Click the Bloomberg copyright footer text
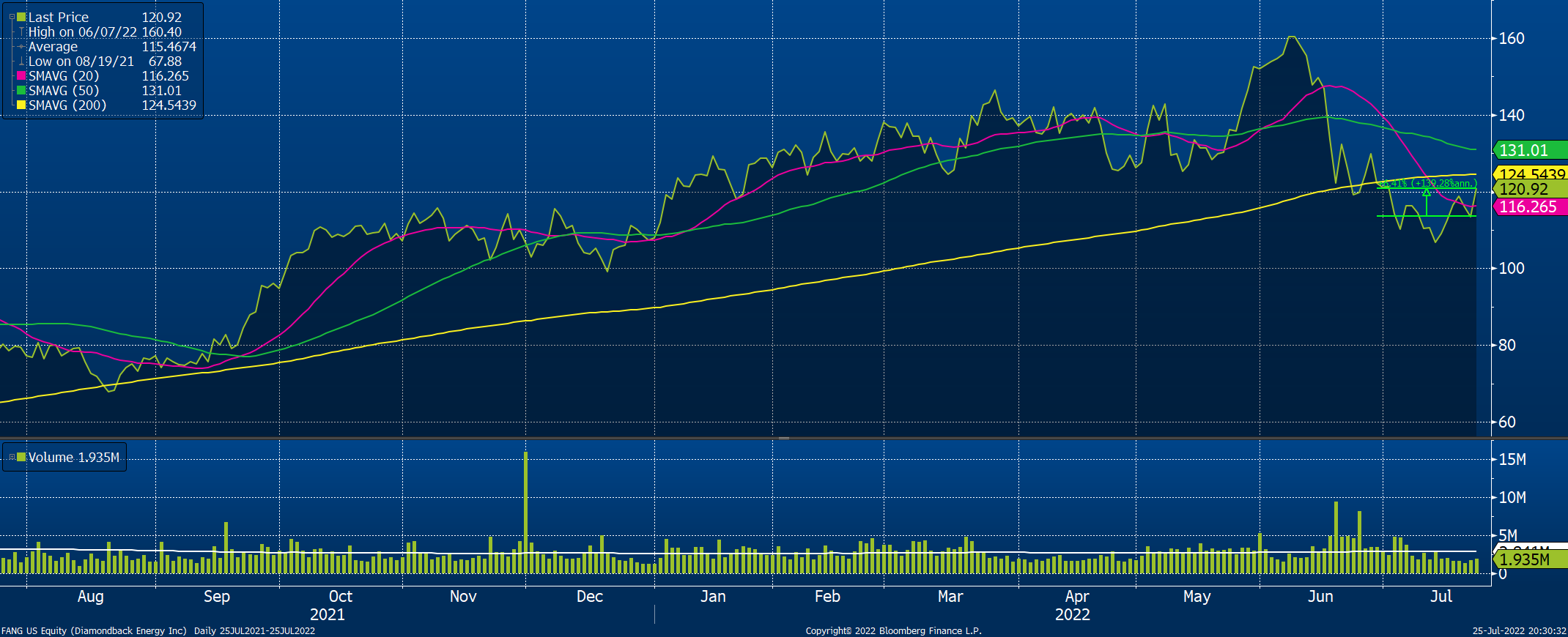Image resolution: width=1568 pixels, height=637 pixels. [893, 630]
